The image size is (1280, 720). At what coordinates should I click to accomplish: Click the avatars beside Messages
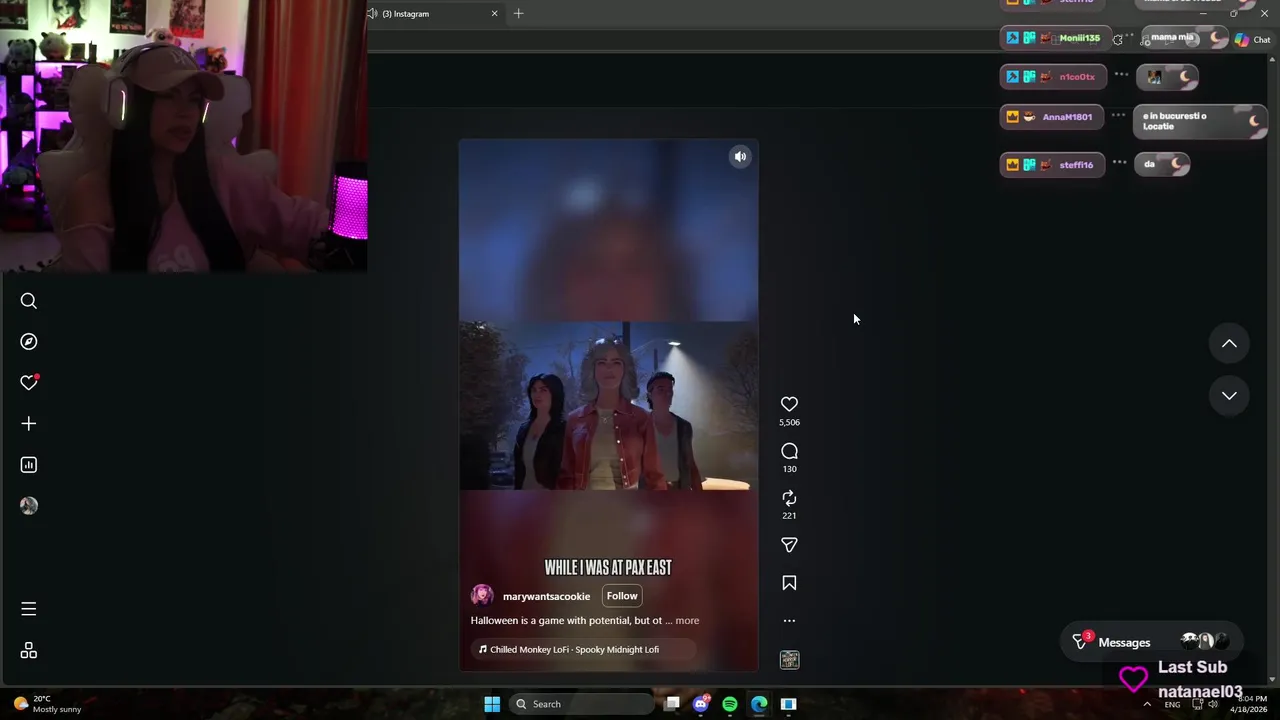click(x=1204, y=641)
